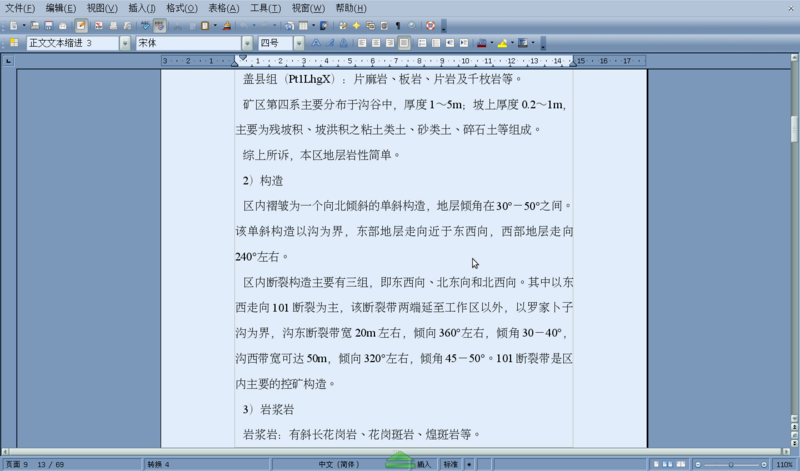Image resolution: width=800 pixels, height=471 pixels.
Task: Open the 编辑 menu
Action: coord(61,8)
